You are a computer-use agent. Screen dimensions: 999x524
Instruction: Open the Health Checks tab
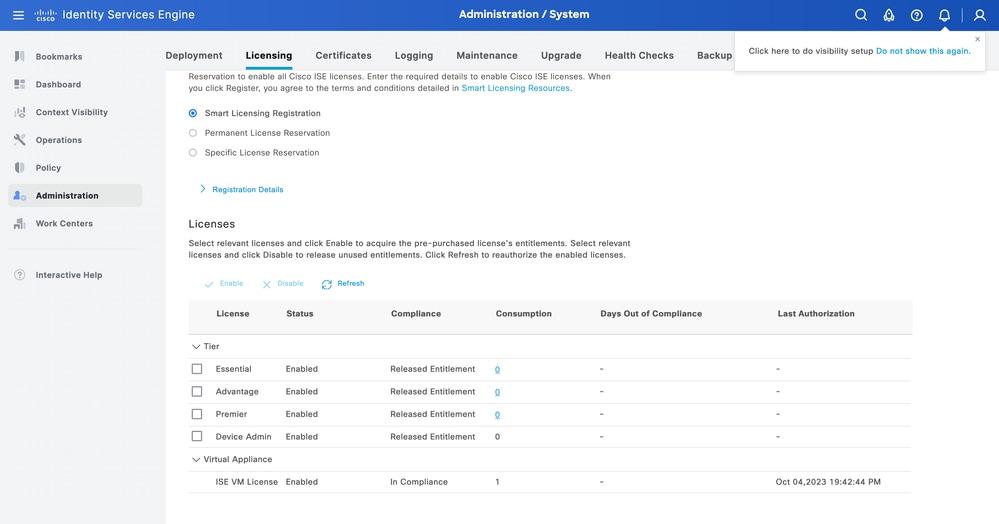tap(639, 56)
